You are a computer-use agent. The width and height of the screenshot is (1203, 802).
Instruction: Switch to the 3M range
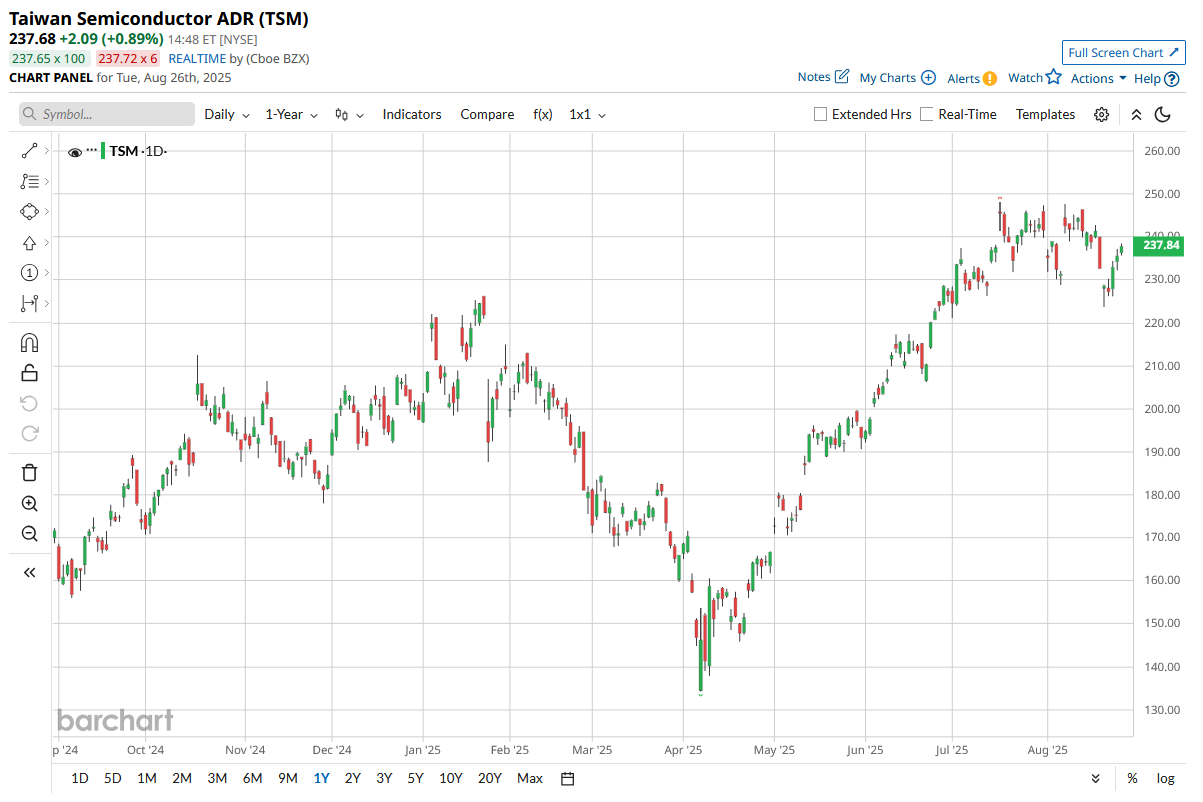click(217, 778)
